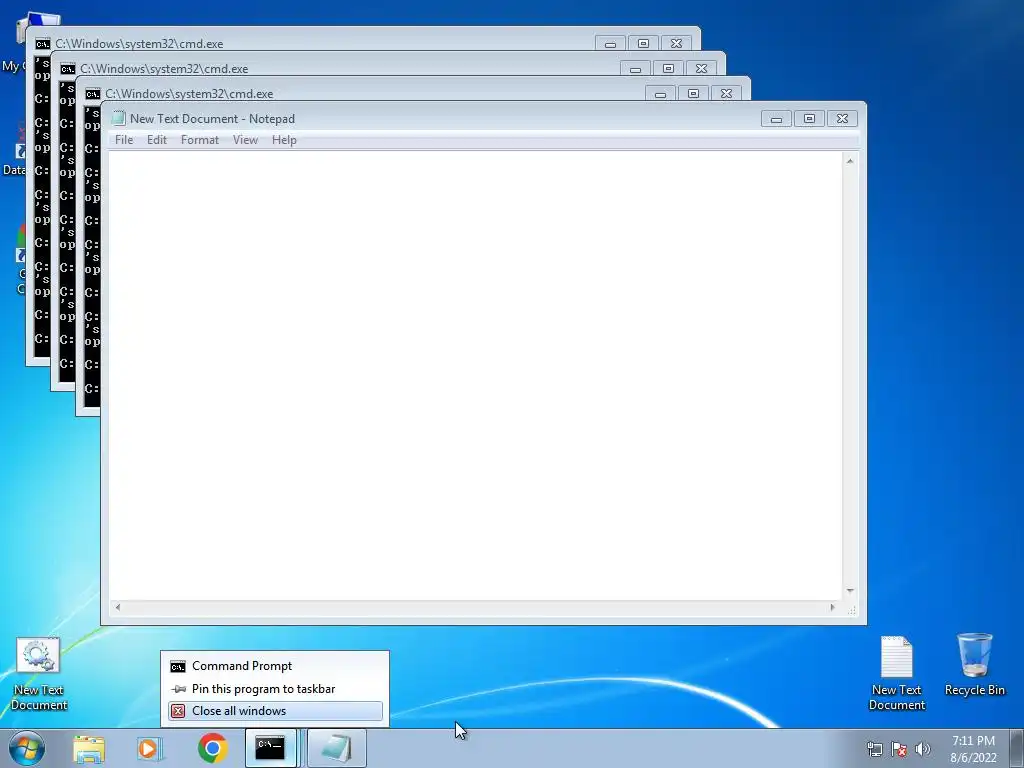This screenshot has width=1024, height=768.
Task: Click the Command Prompt icon in jump list
Action: click(x=178, y=667)
